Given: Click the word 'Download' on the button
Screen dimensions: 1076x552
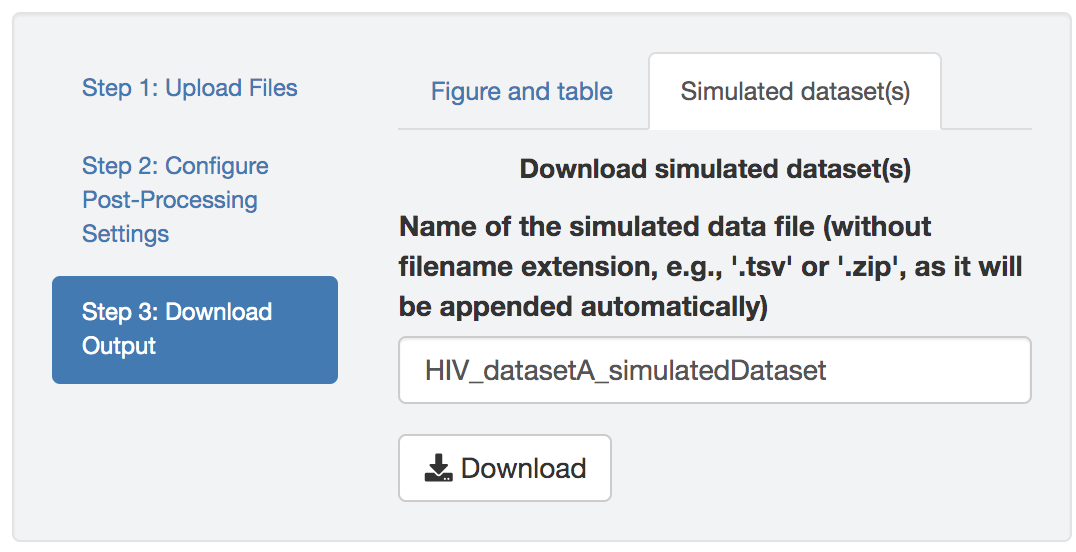Looking at the screenshot, I should 523,468.
